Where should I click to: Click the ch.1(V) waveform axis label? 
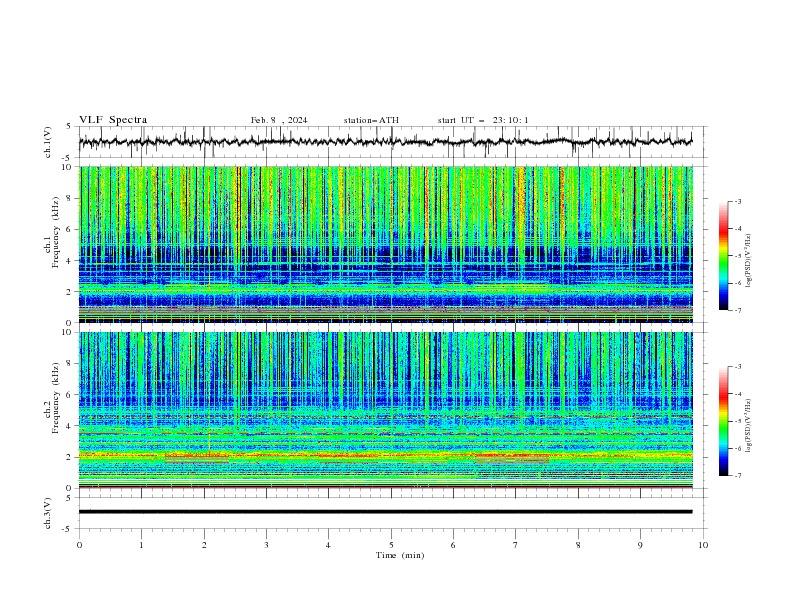pos(48,142)
